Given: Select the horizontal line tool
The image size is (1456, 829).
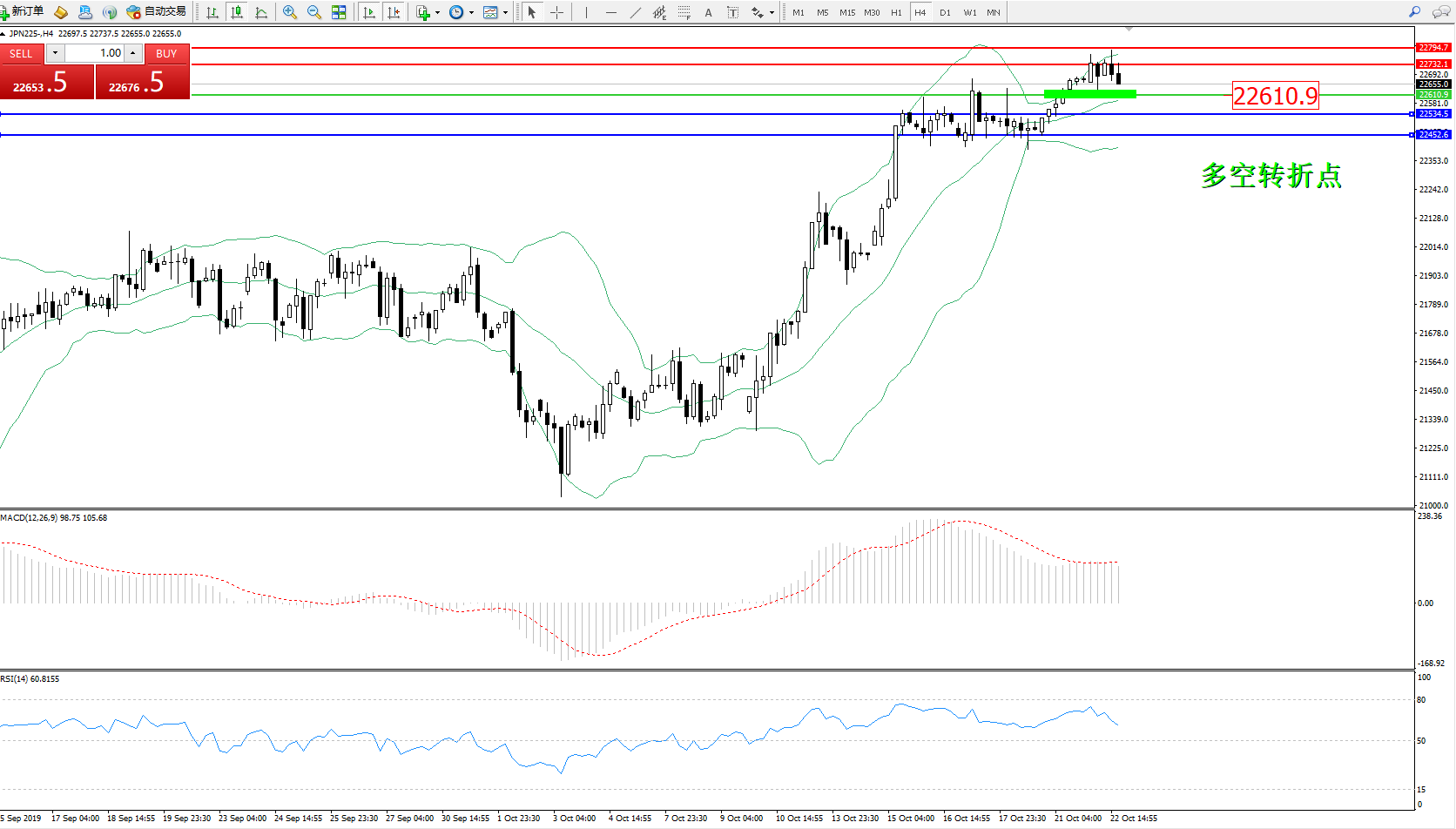Looking at the screenshot, I should coord(610,12).
